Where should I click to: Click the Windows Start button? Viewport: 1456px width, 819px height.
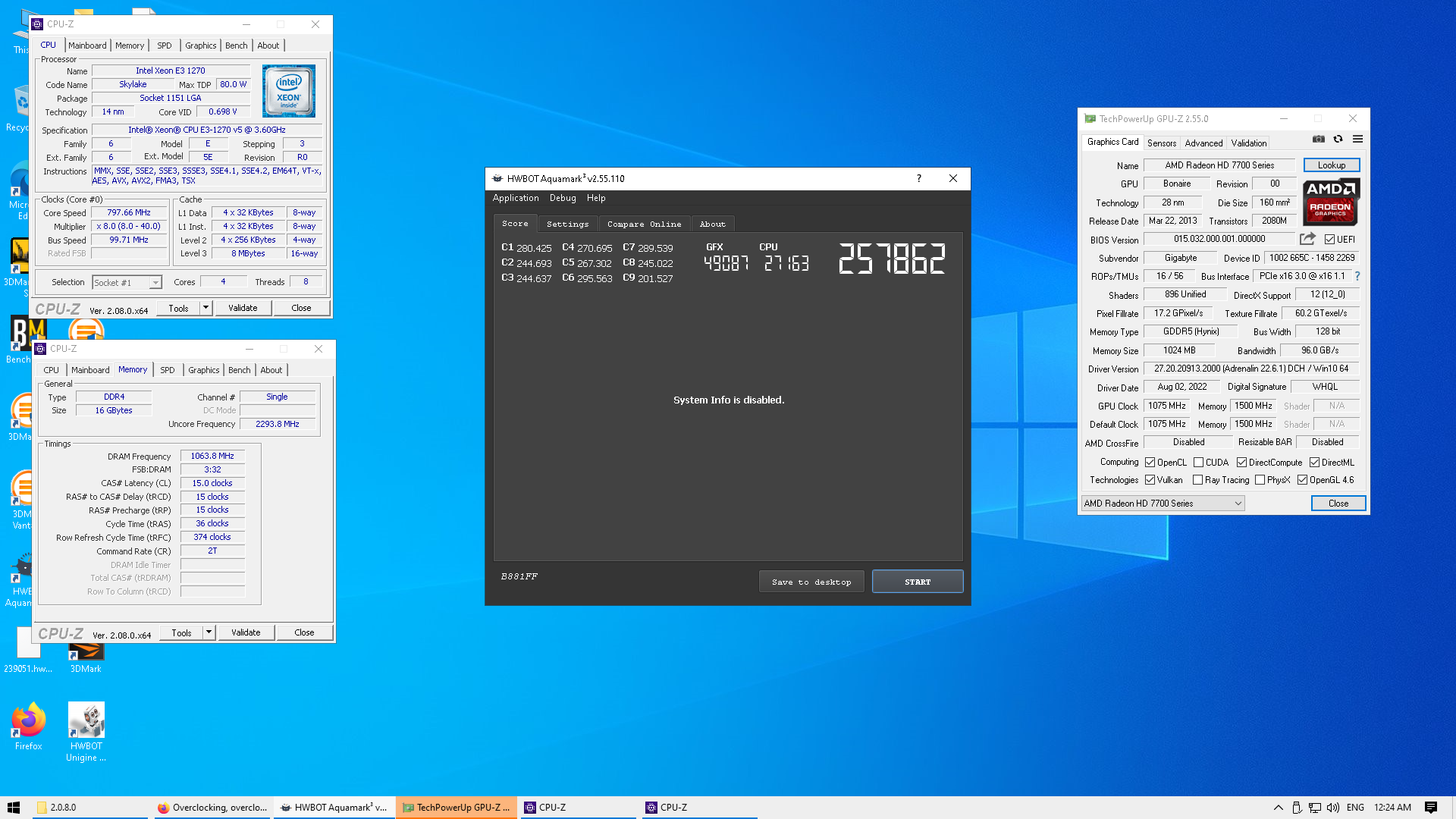14,808
